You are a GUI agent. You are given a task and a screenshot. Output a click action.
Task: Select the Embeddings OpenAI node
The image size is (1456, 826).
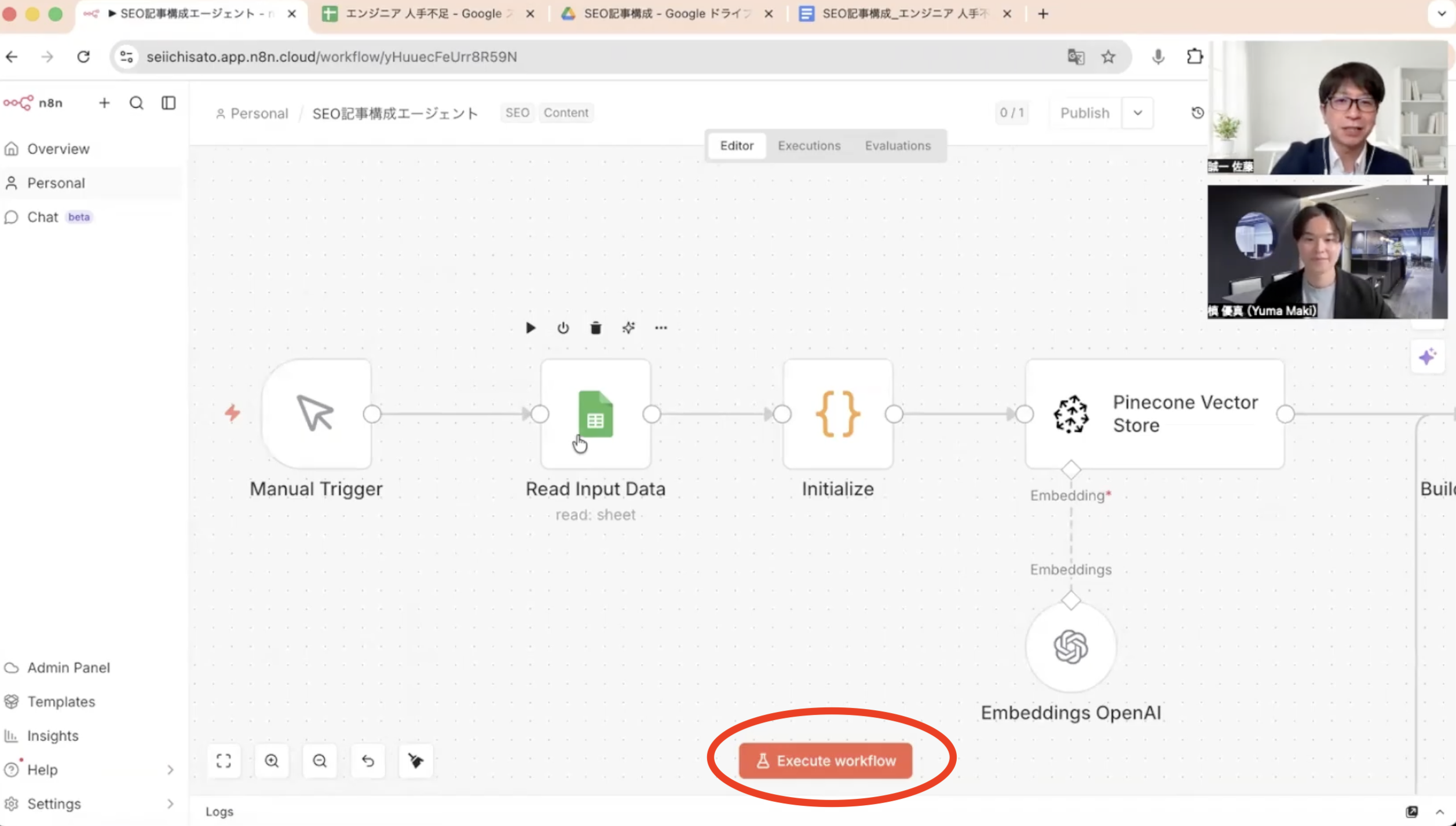point(1071,647)
